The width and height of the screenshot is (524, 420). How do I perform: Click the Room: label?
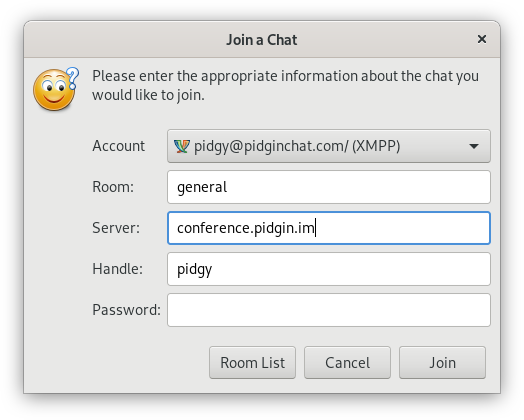point(113,187)
